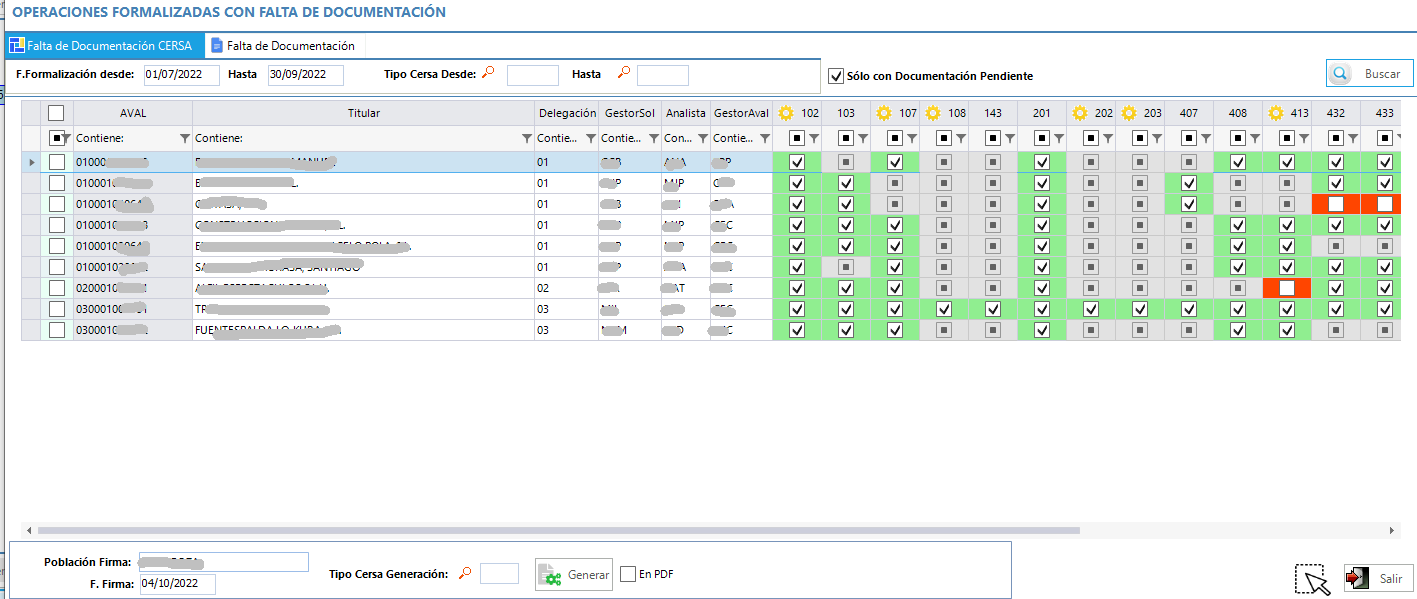
Task: Click the Buscar button
Action: [x=1370, y=74]
